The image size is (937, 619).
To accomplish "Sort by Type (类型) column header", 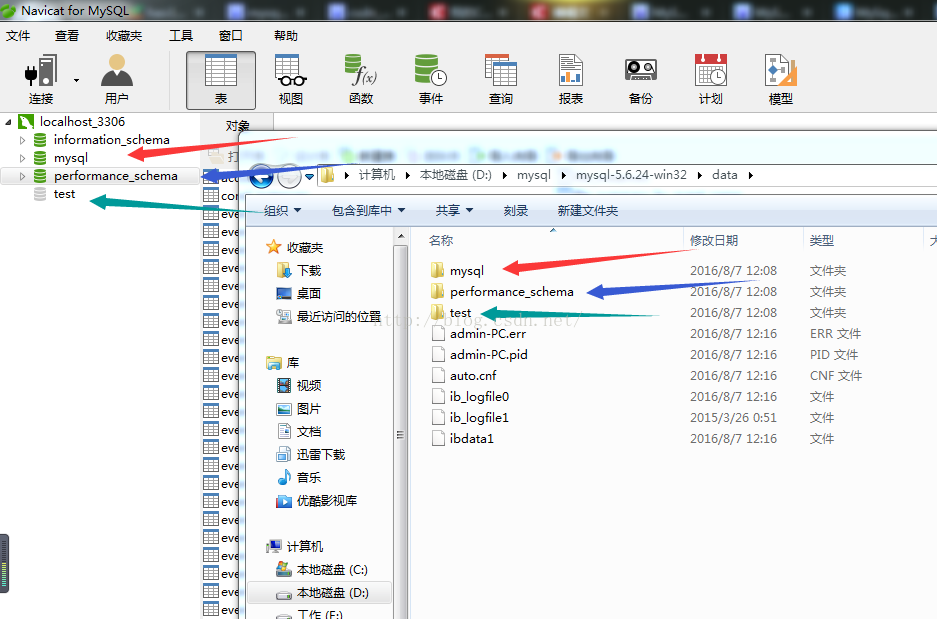I will (x=821, y=240).
